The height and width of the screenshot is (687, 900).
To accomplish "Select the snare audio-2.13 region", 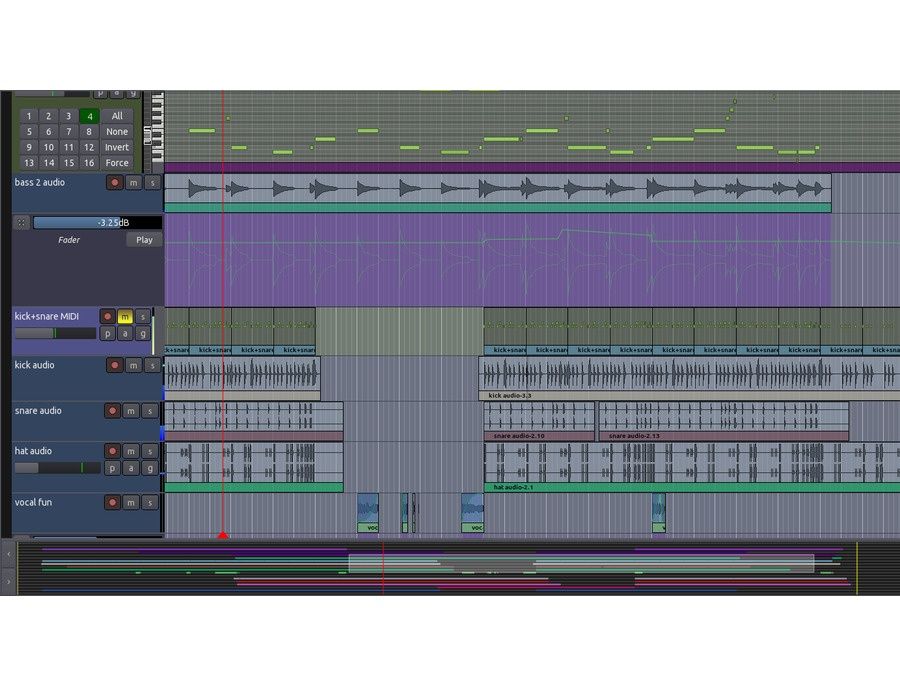I will [722, 420].
